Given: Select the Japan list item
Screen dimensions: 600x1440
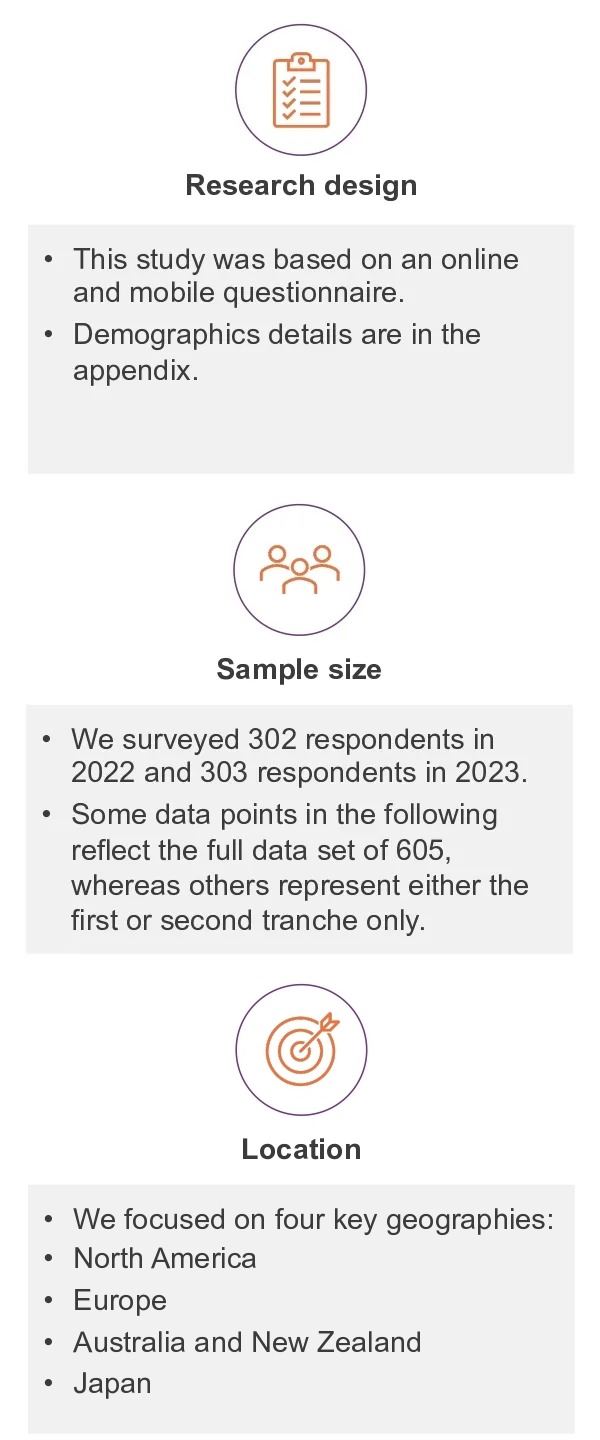Looking at the screenshot, I should tap(112, 1385).
